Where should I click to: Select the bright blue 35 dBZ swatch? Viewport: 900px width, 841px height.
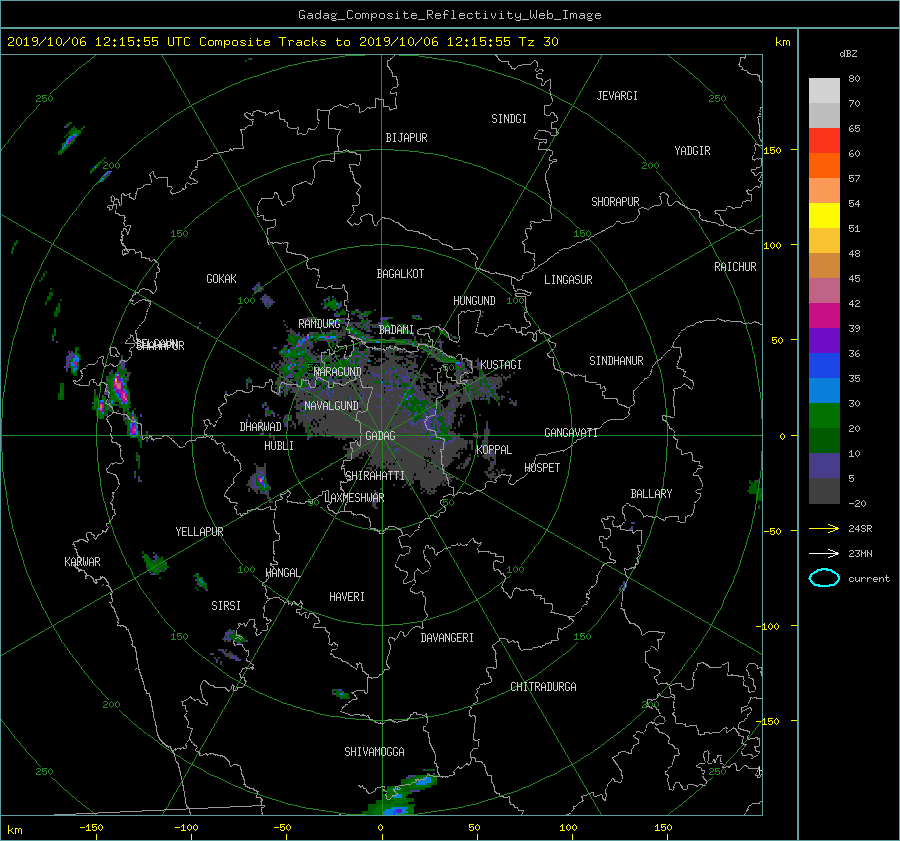click(x=824, y=365)
